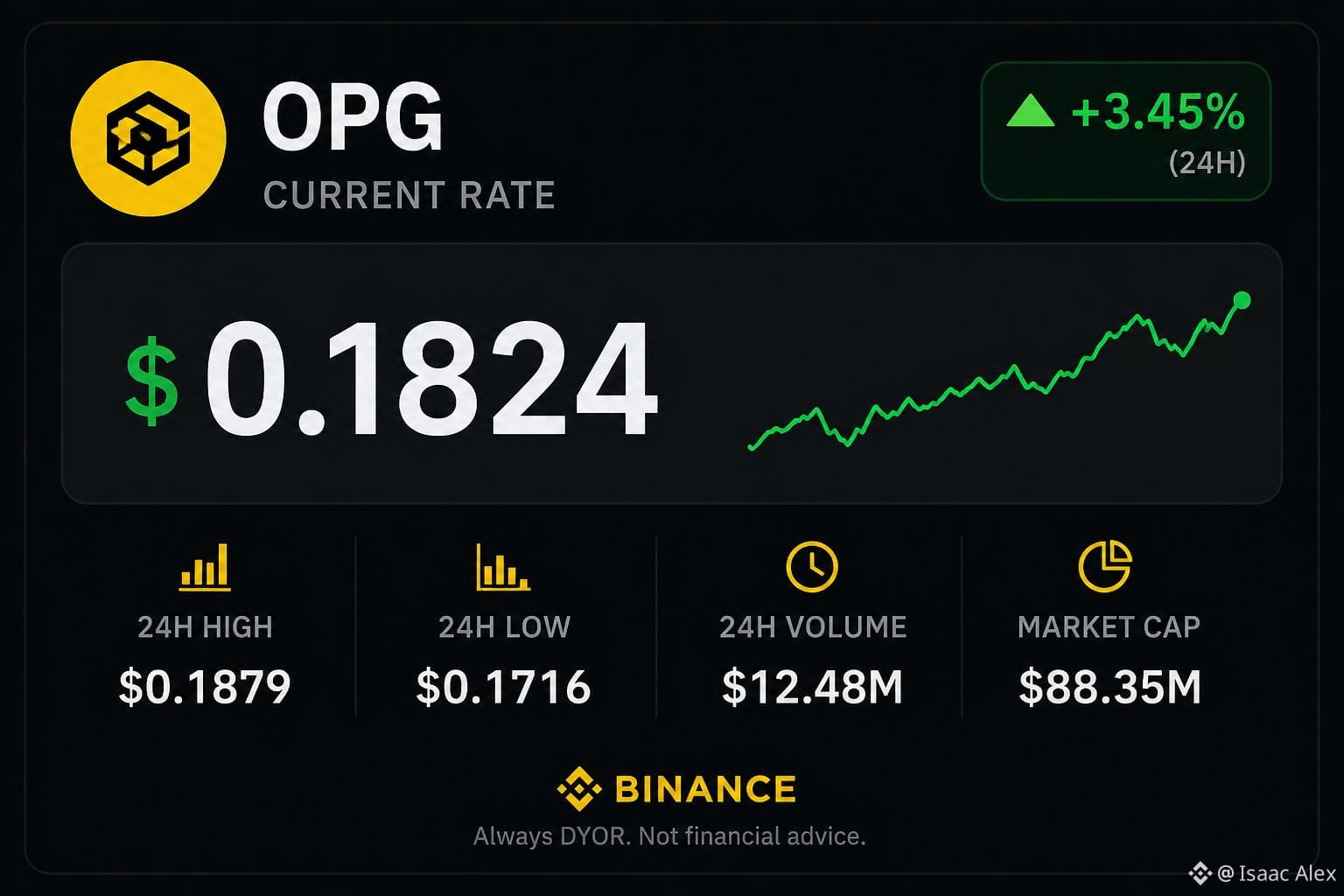Image resolution: width=1344 pixels, height=896 pixels.
Task: Click the 24H High bar chart icon
Action: tap(205, 566)
